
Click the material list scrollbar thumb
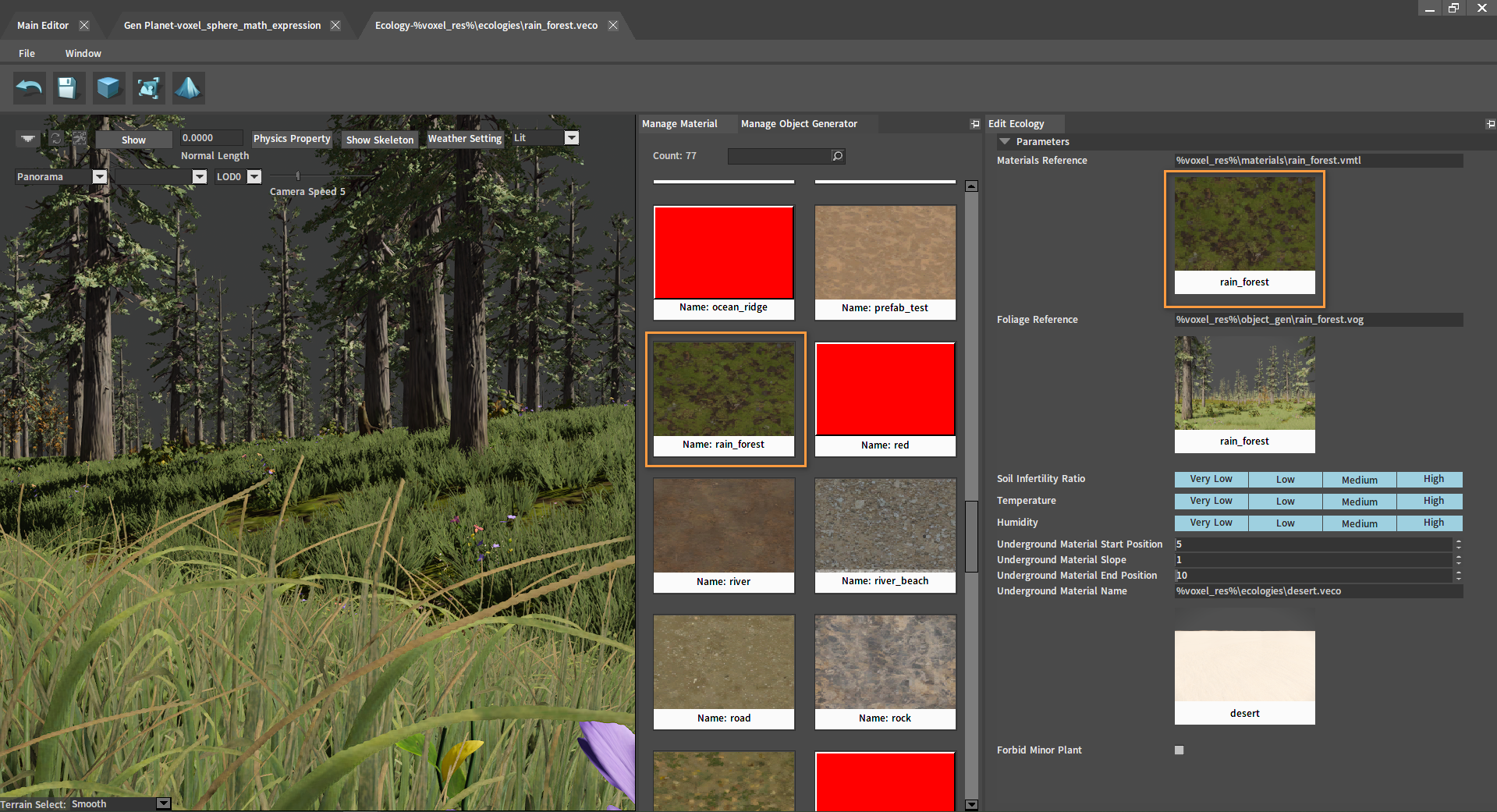point(971,537)
